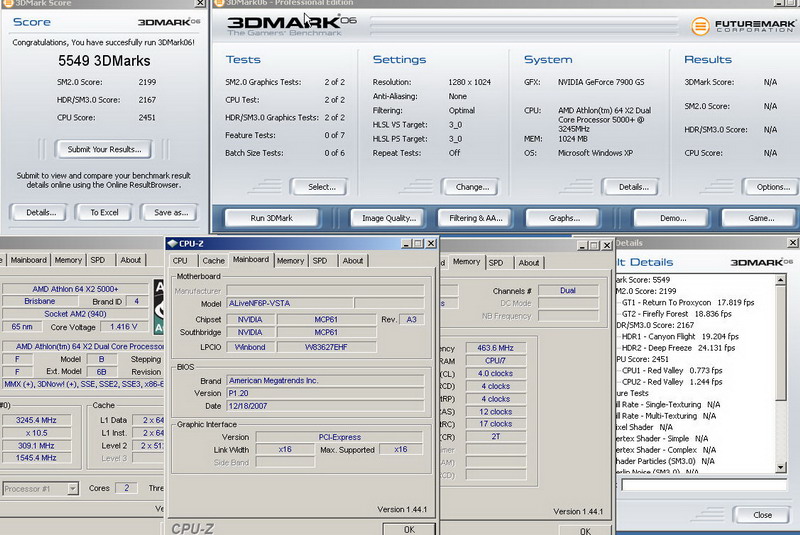Screen dimensions: 800x535
Task: Select CPU1 - Red Valley result row
Action: coord(672,370)
